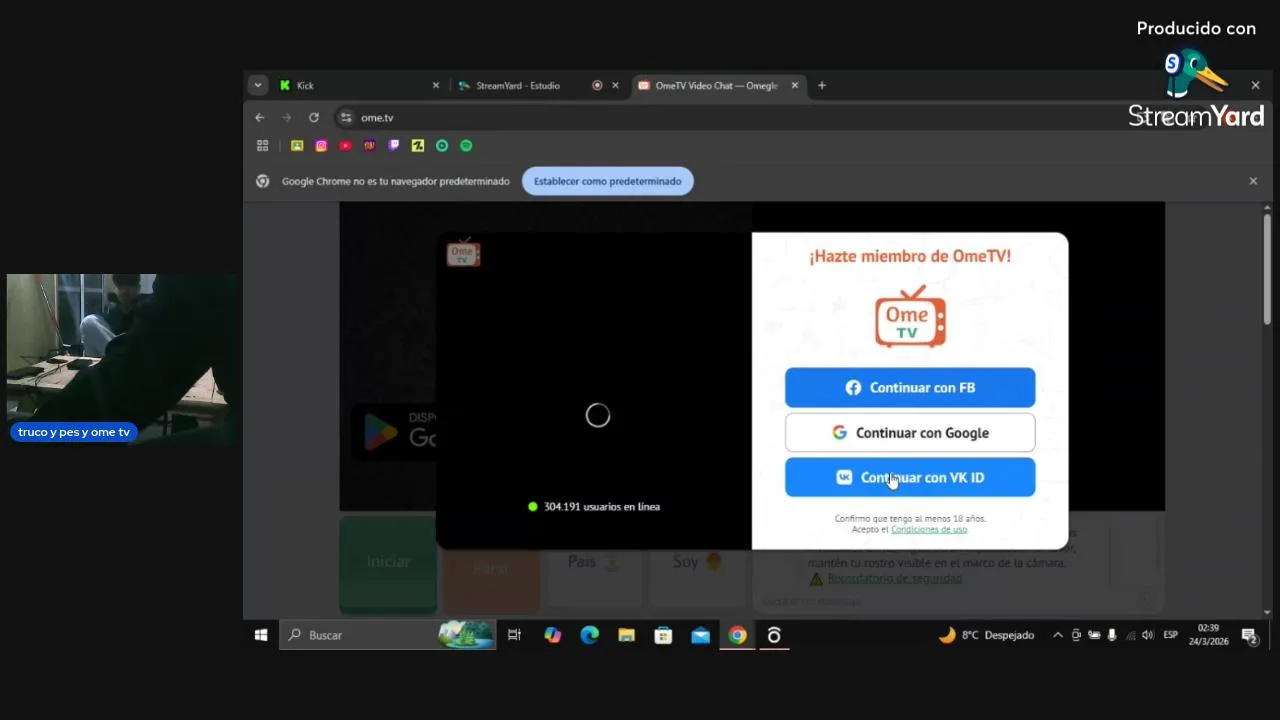
Task: Open the Windows Start menu
Action: coord(261,635)
